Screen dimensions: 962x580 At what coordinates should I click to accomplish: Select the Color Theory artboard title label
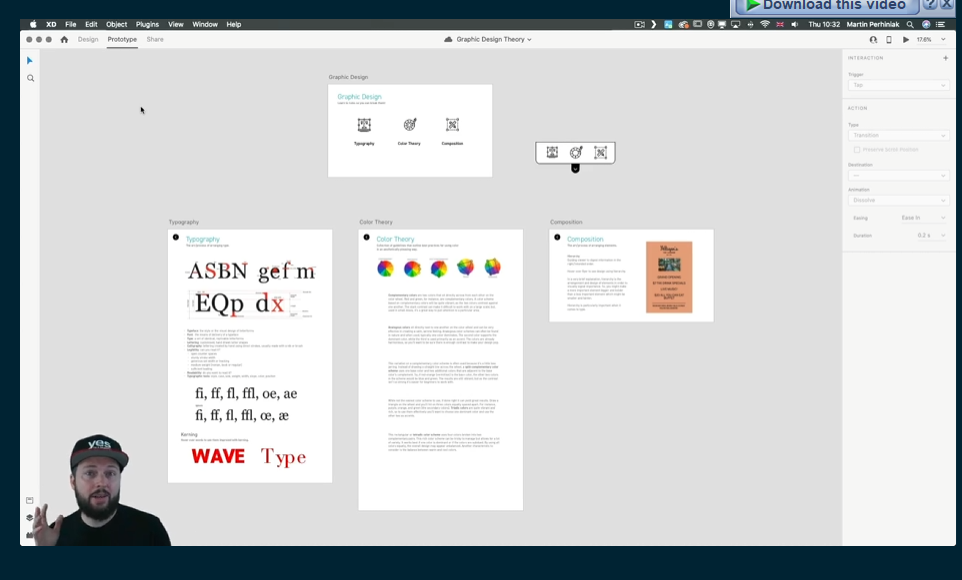(x=376, y=222)
